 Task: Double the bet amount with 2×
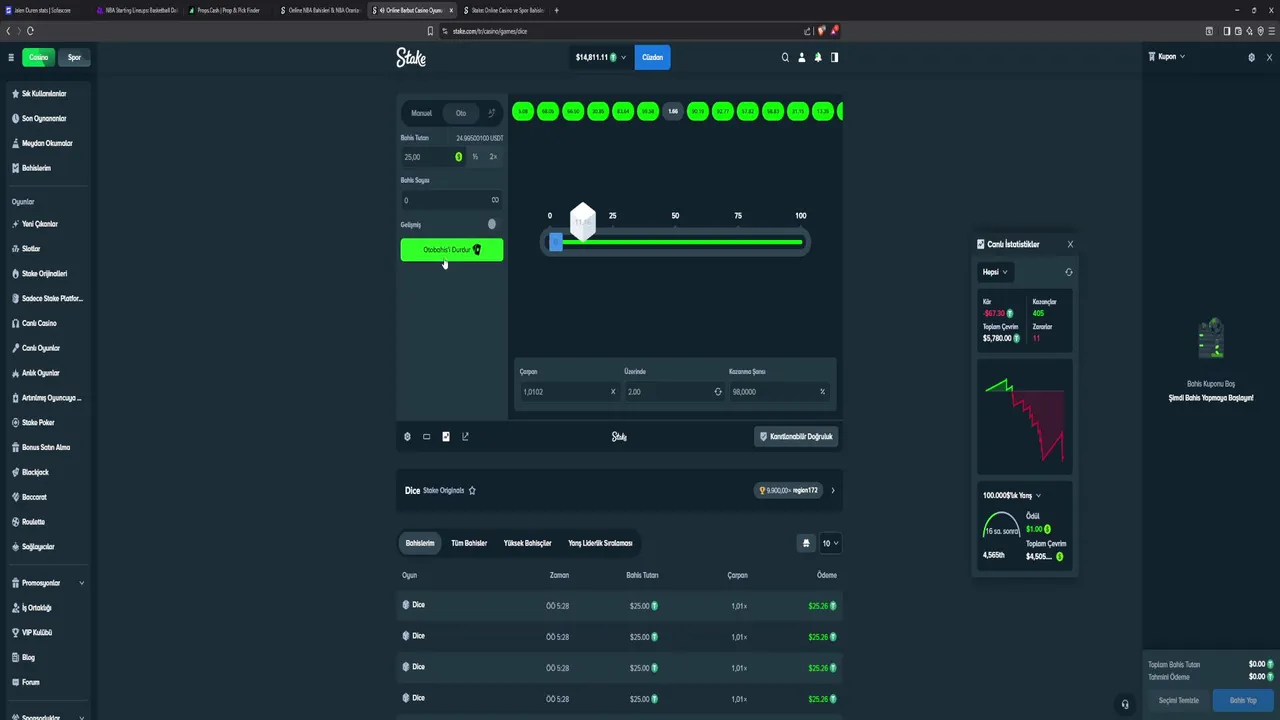(x=493, y=157)
